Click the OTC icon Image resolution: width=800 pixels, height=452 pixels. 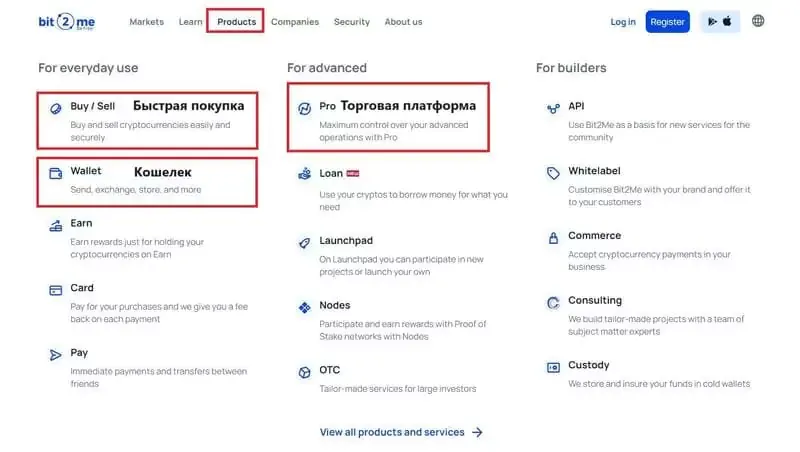point(305,372)
